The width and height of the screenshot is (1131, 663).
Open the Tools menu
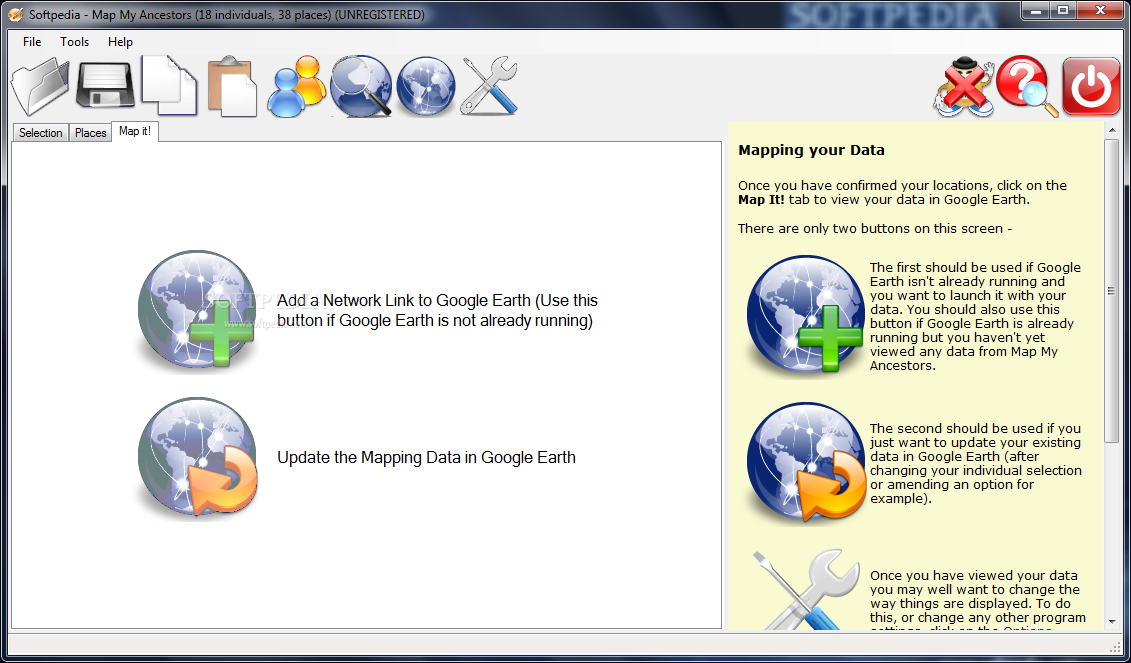(x=74, y=42)
